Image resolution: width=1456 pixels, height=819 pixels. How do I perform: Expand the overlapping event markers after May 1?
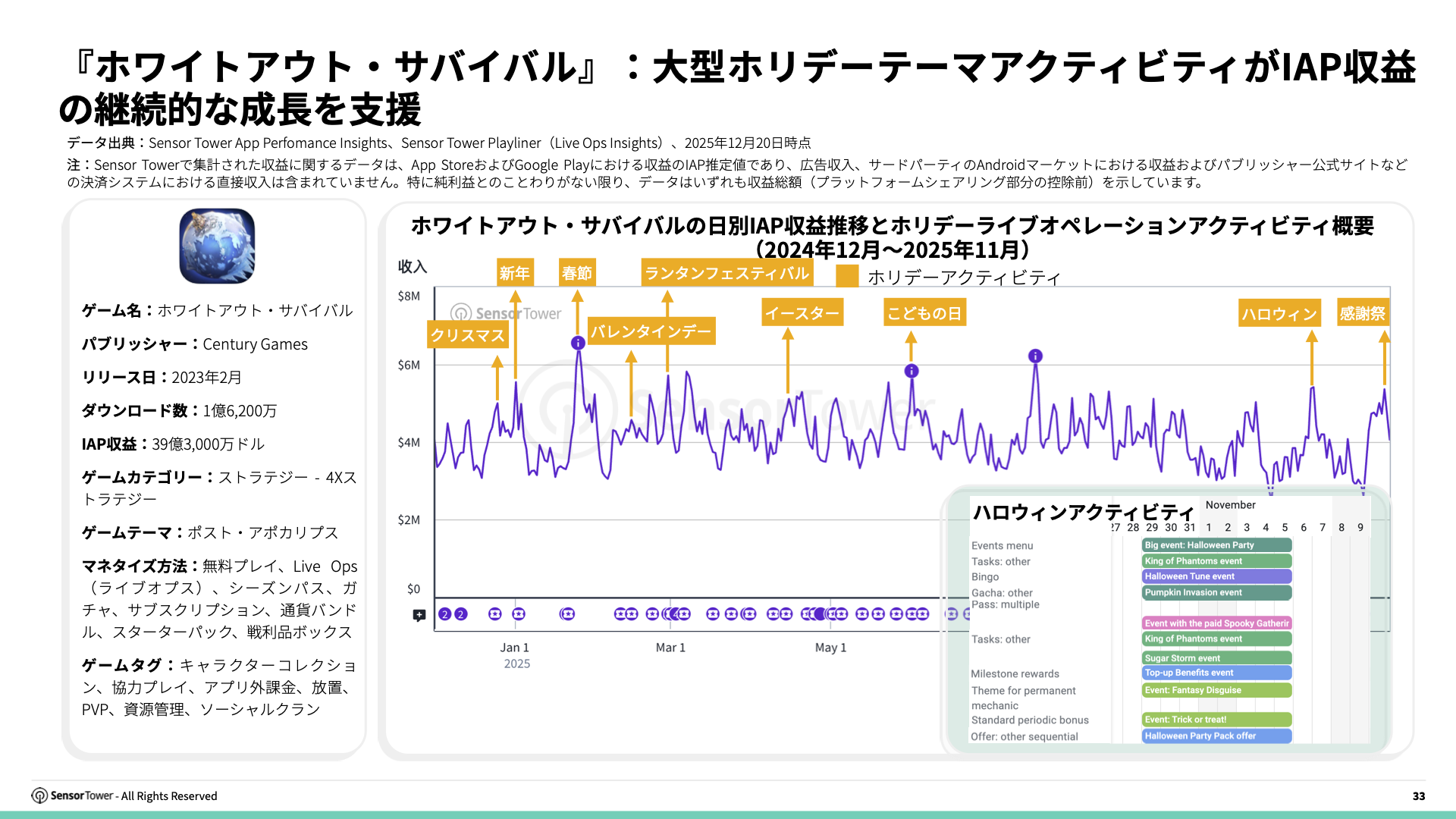point(833,614)
